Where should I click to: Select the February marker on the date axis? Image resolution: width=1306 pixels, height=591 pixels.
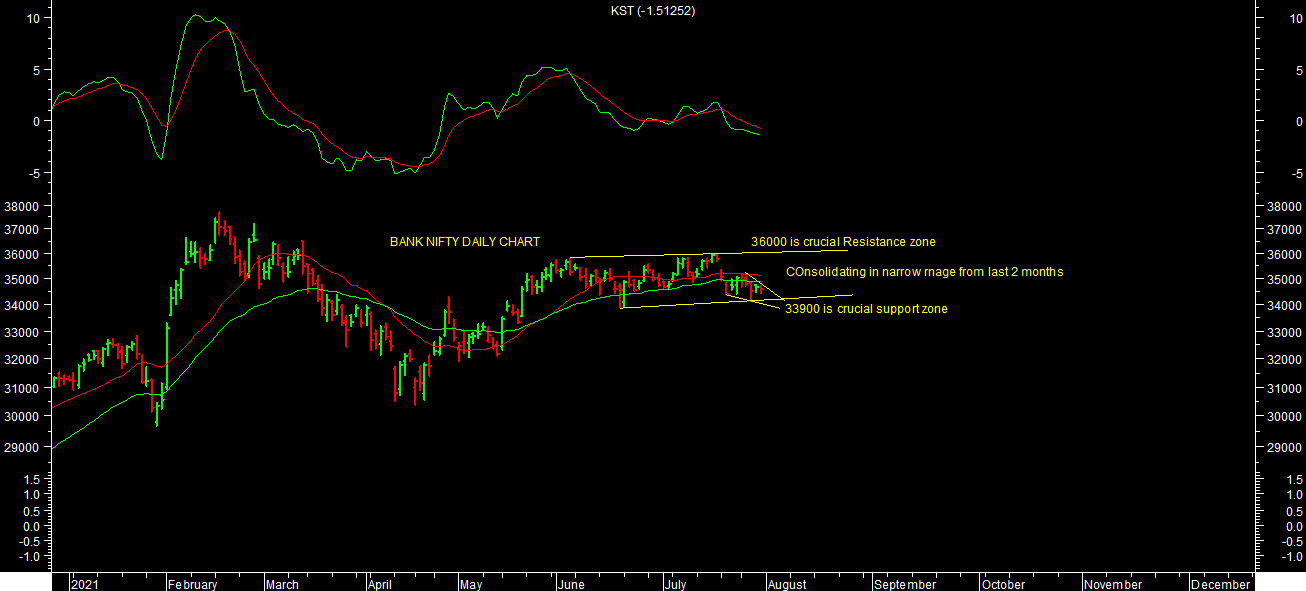click(192, 584)
